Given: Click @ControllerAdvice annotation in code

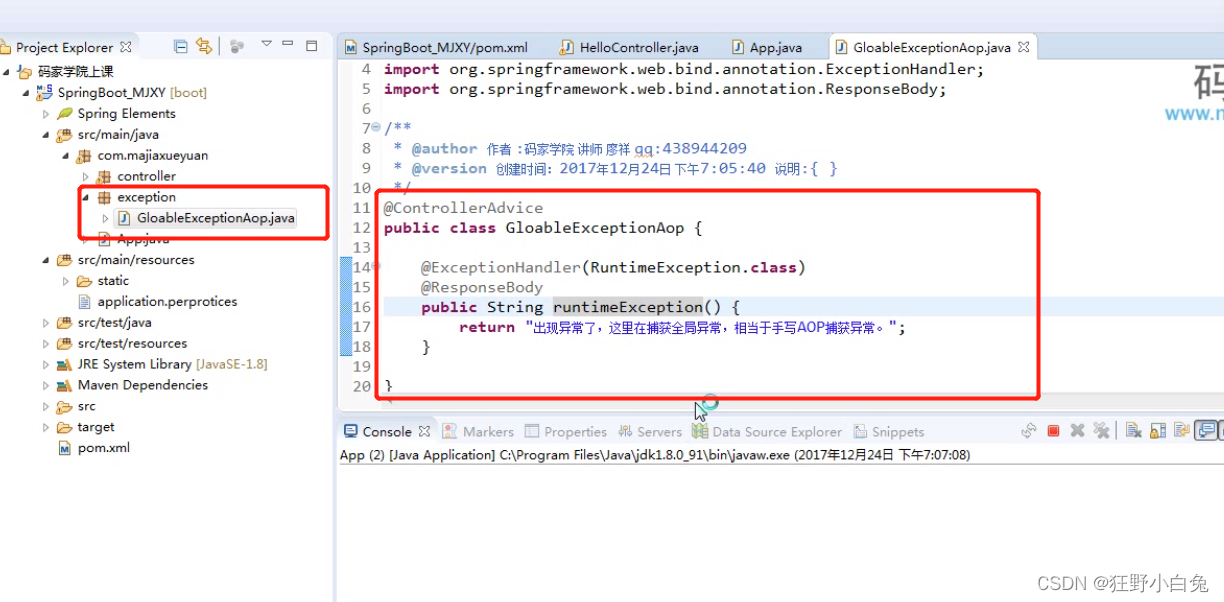Looking at the screenshot, I should (463, 208).
